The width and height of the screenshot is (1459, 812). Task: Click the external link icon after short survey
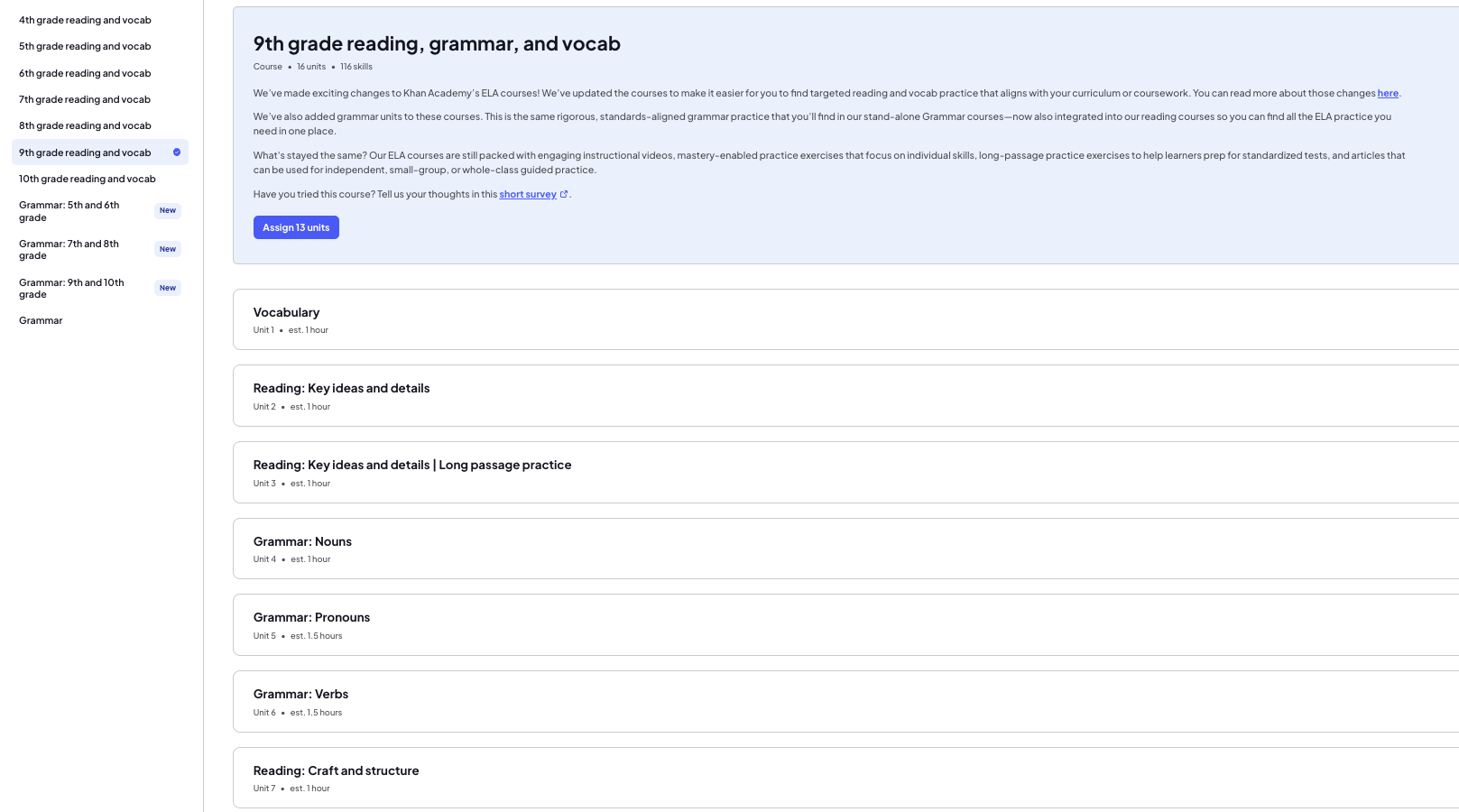[x=564, y=194]
